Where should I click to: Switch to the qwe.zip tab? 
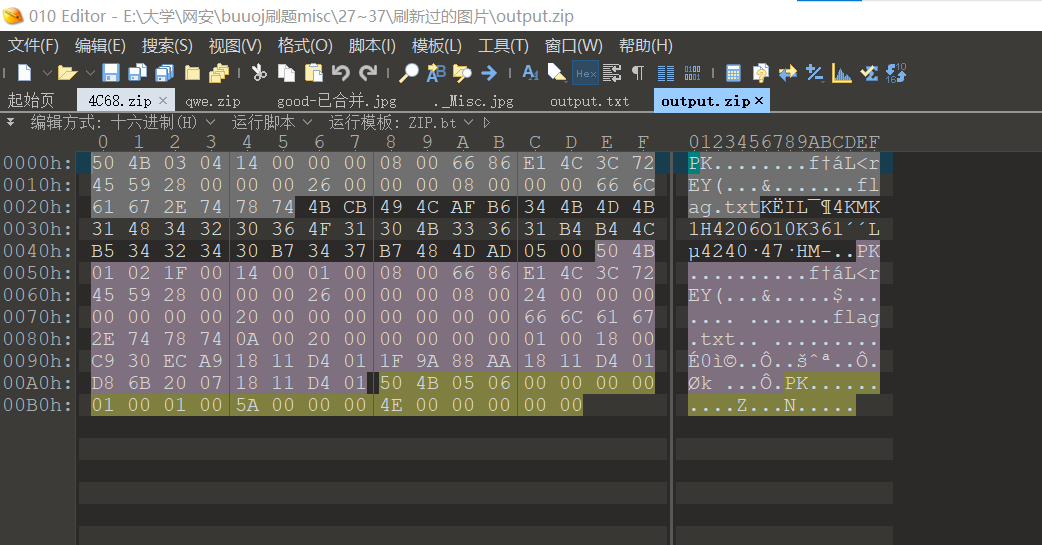213,101
